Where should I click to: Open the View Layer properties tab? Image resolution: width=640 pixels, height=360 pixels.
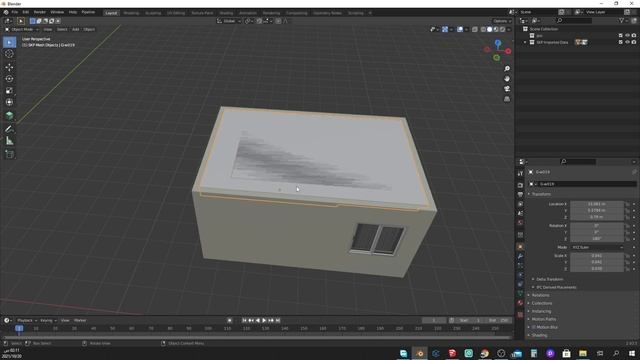coord(520,204)
